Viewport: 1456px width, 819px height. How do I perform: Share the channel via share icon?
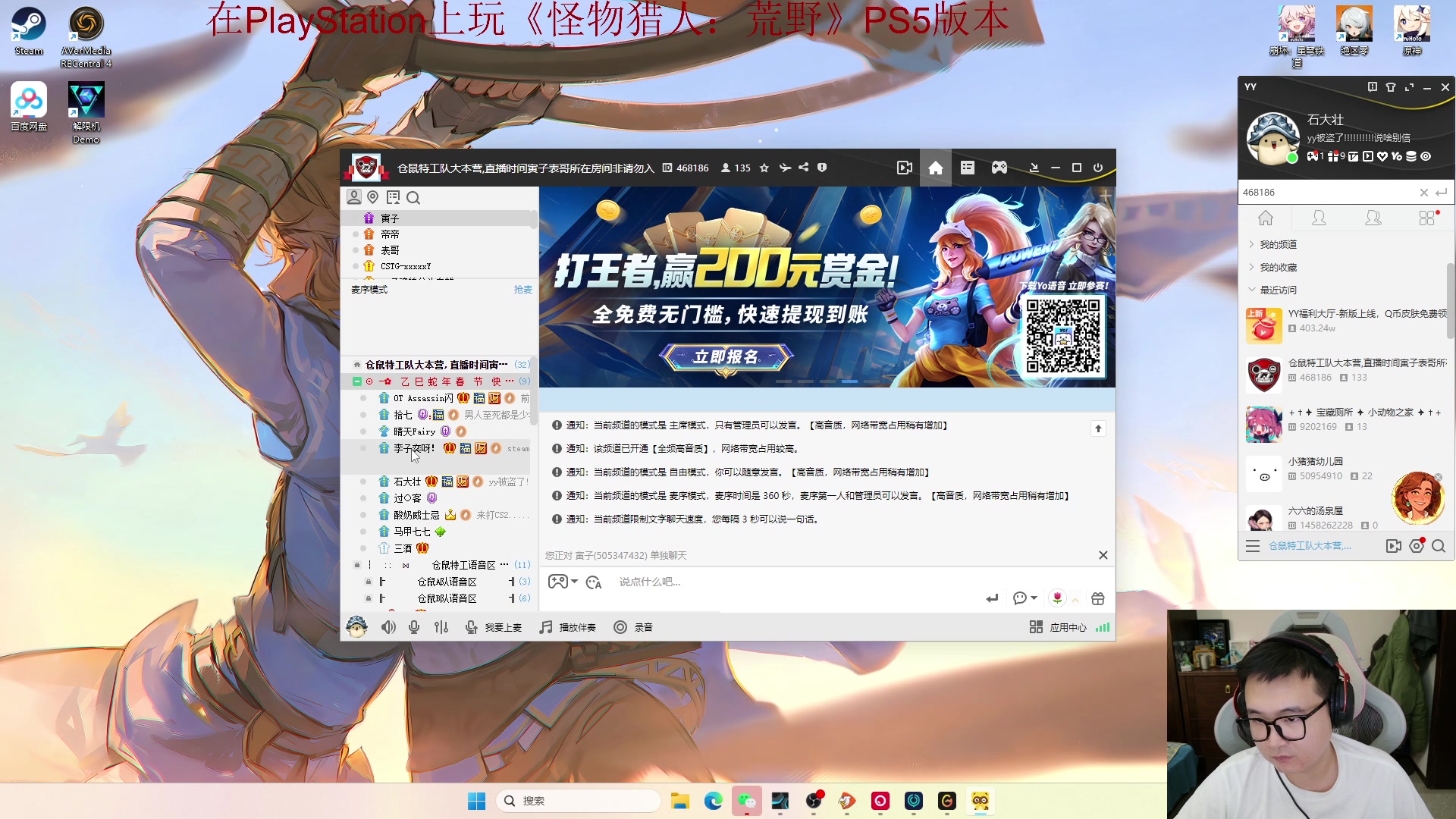point(804,168)
